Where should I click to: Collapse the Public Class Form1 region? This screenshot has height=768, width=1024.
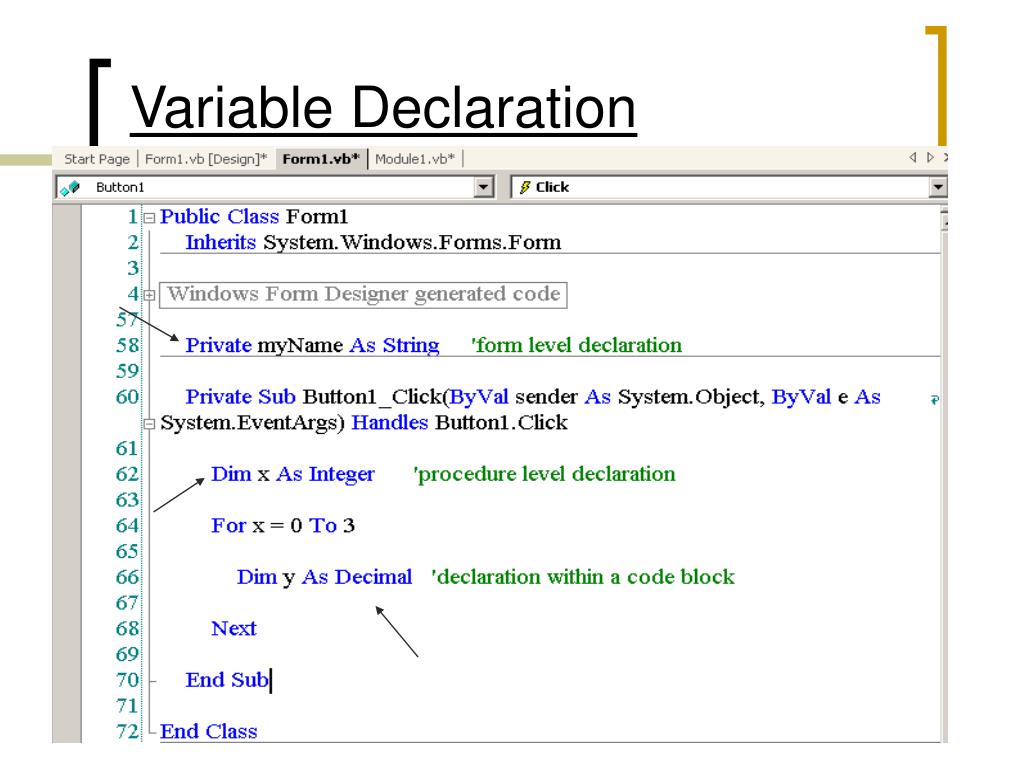pos(149,217)
